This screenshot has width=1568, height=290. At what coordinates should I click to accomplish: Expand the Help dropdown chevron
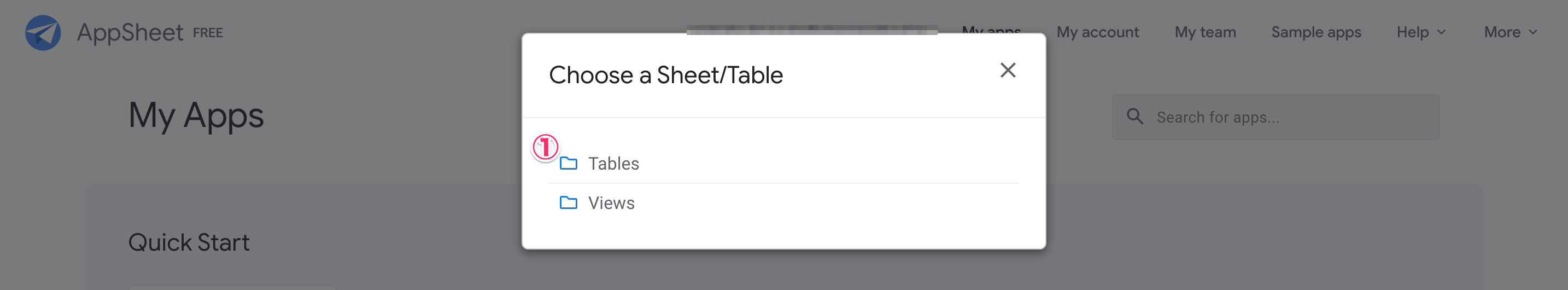coord(1441,32)
